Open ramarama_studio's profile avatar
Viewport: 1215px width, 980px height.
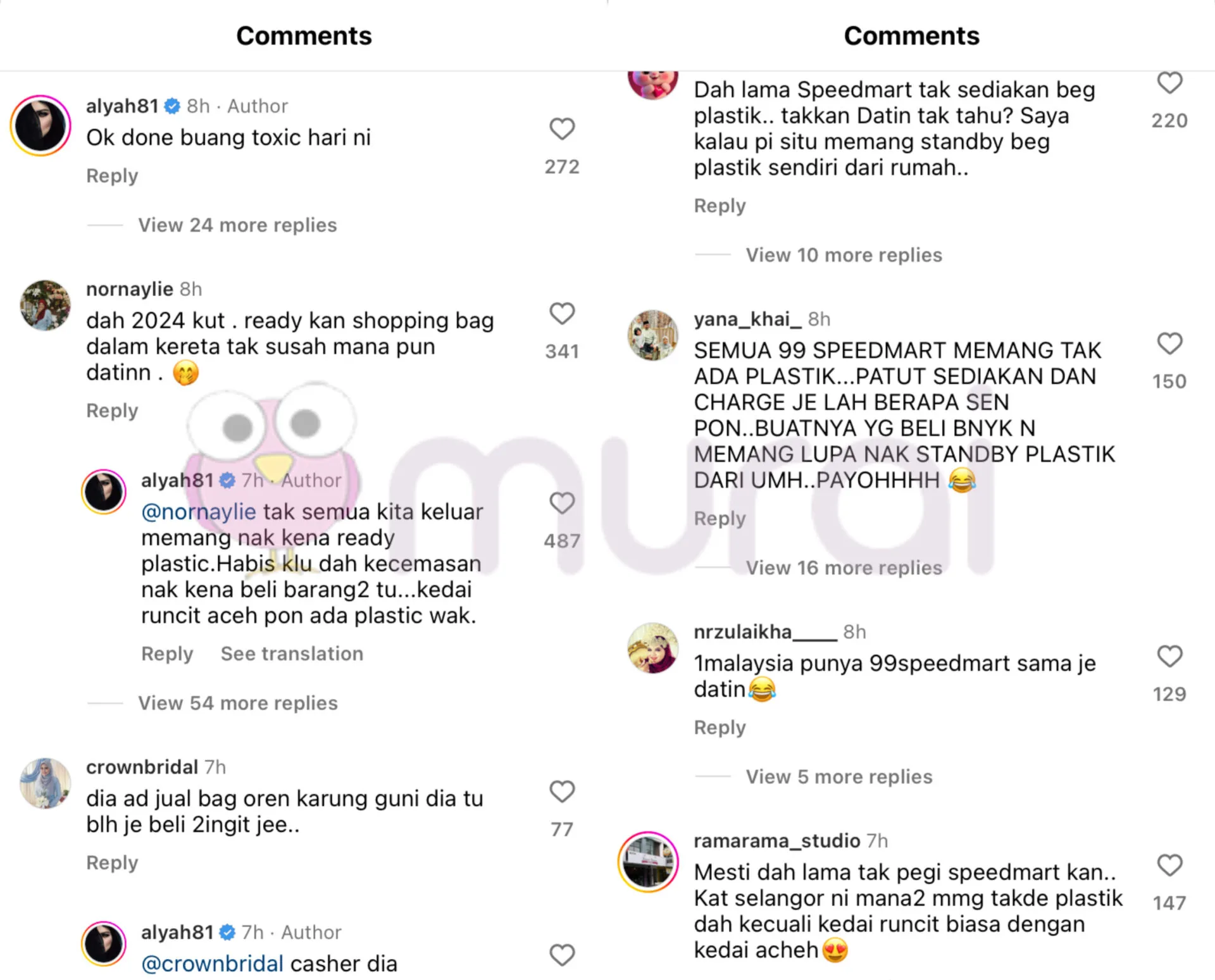point(648,862)
